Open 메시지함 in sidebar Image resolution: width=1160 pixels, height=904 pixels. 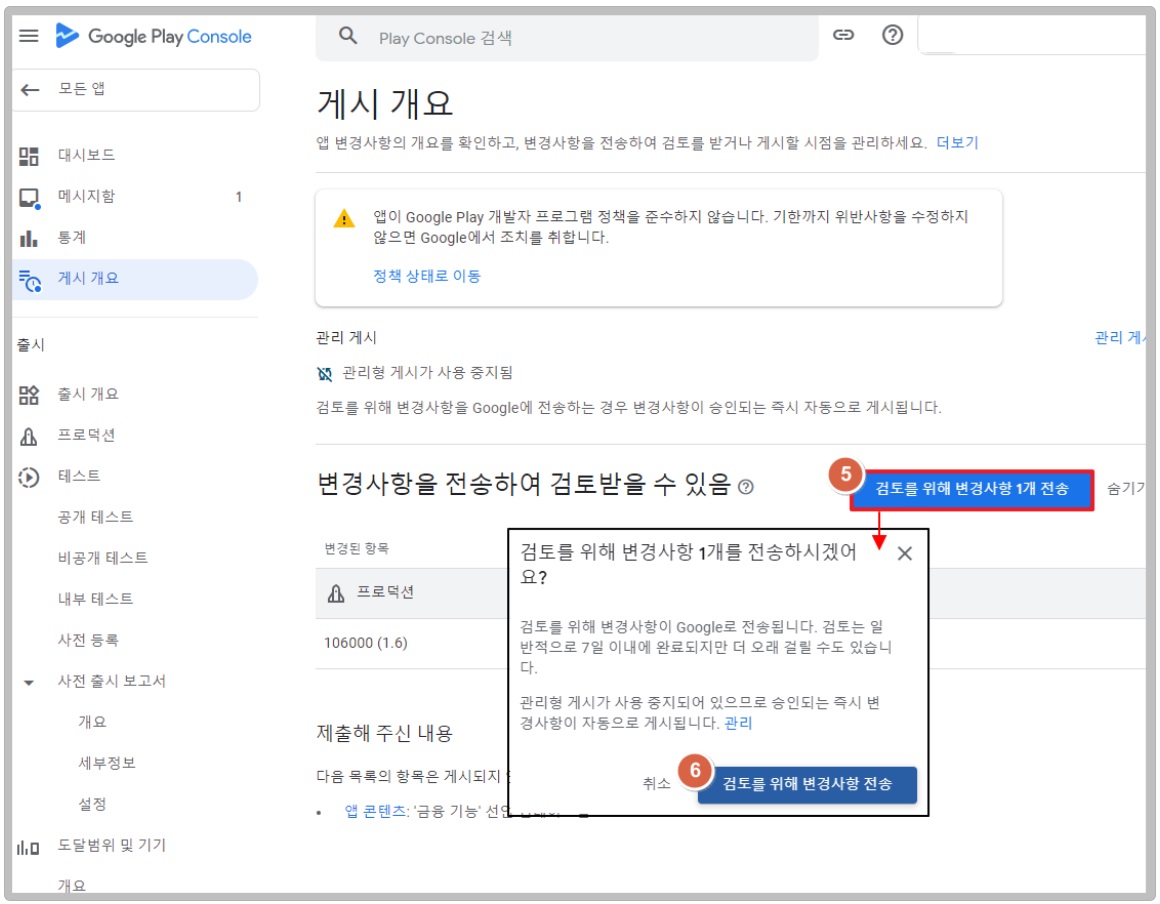pos(87,196)
